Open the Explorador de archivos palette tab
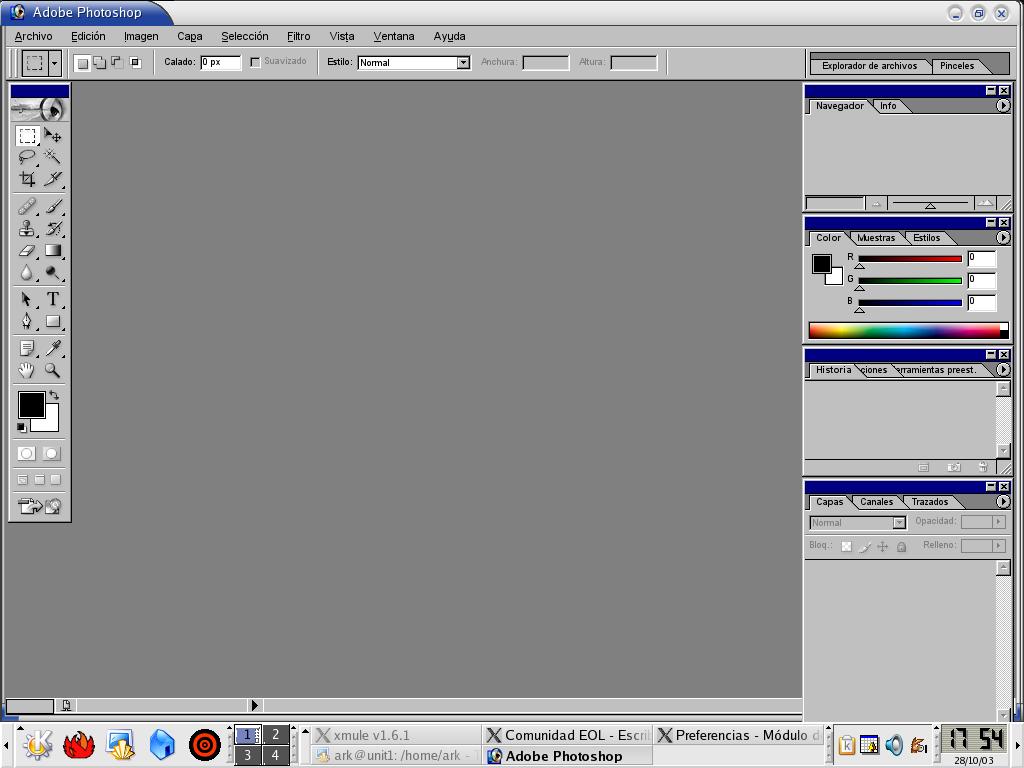Image resolution: width=1024 pixels, height=768 pixels. pos(869,65)
